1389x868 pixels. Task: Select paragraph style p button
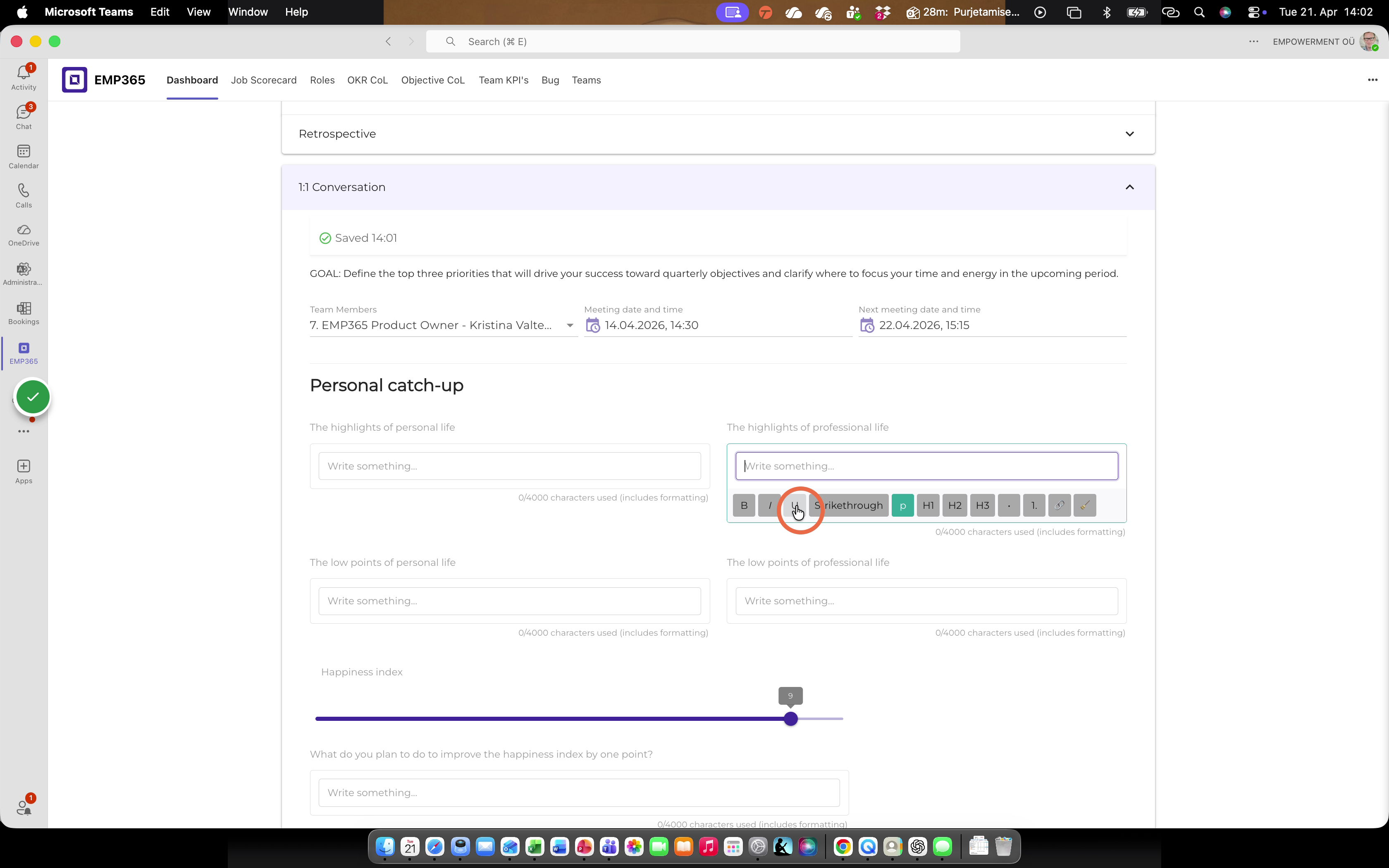click(x=902, y=505)
